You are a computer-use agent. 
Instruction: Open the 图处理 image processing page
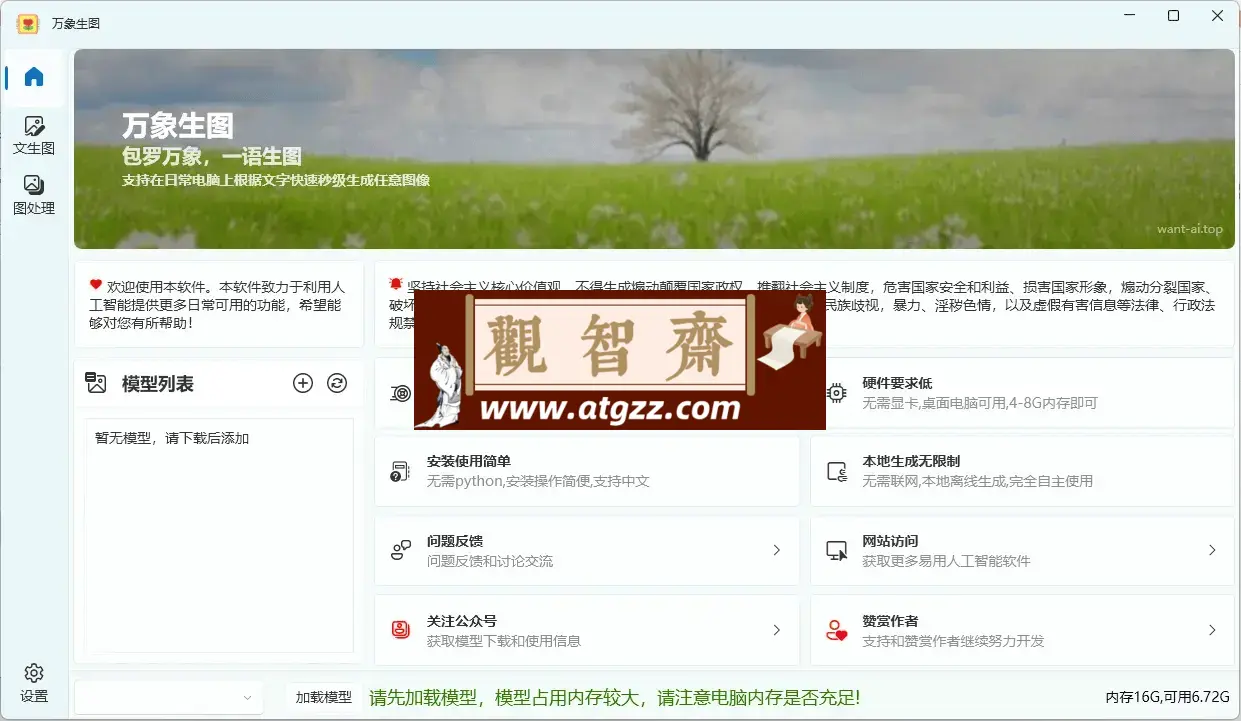click(34, 195)
